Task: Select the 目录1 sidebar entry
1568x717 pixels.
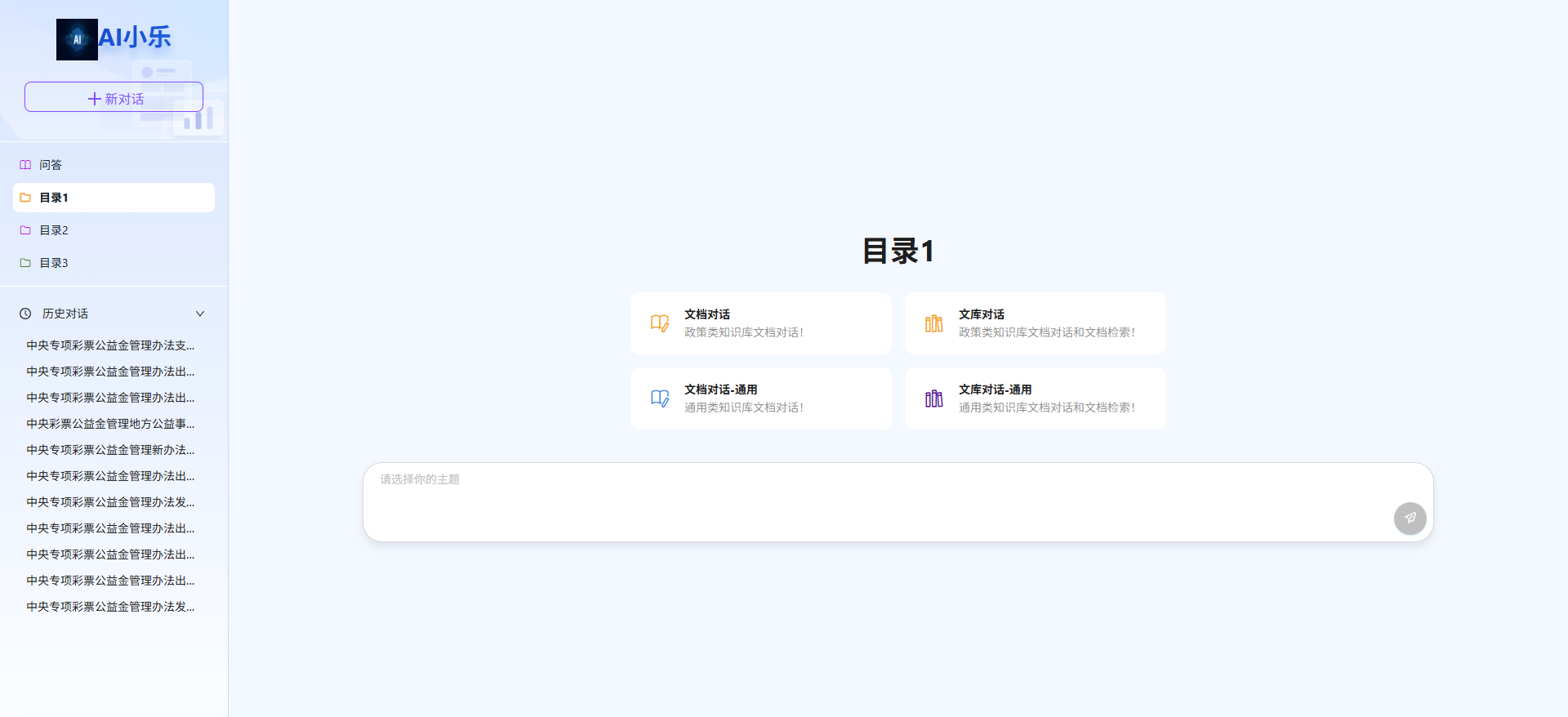Action: point(114,198)
